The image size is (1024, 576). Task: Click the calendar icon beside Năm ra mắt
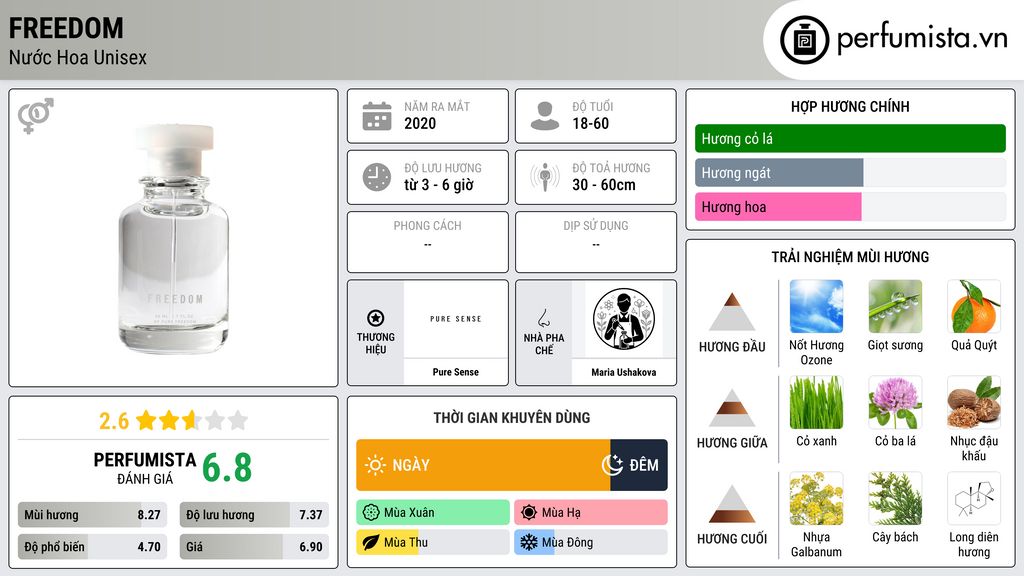click(x=377, y=116)
